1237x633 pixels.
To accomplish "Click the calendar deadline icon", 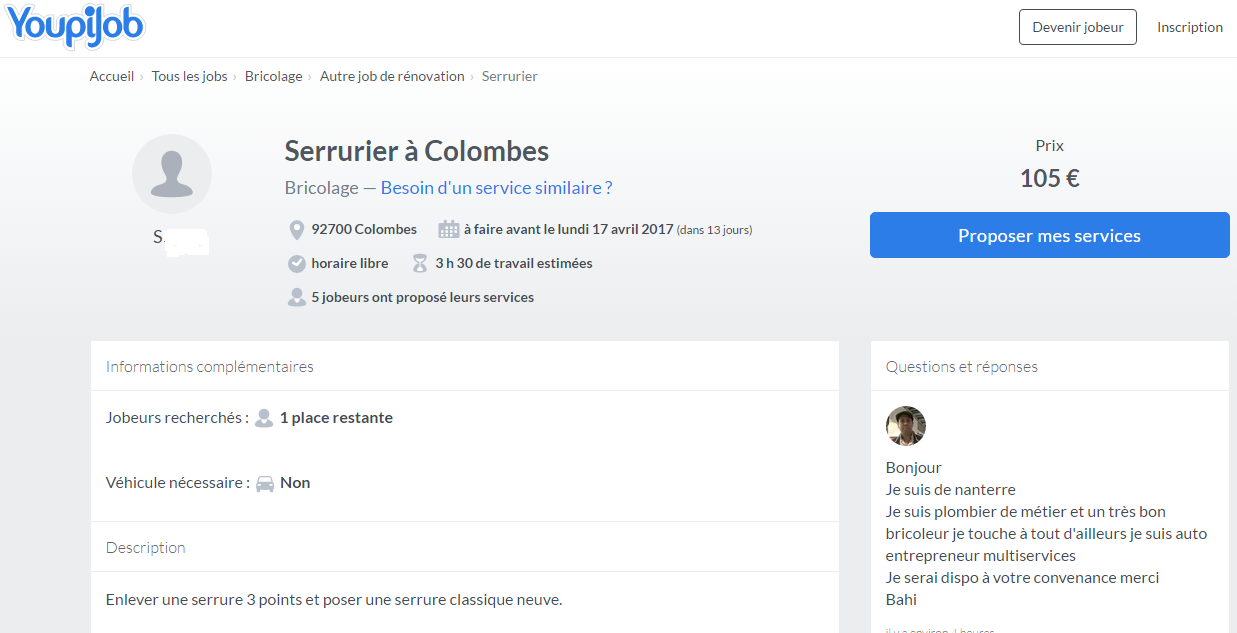I will pos(449,230).
